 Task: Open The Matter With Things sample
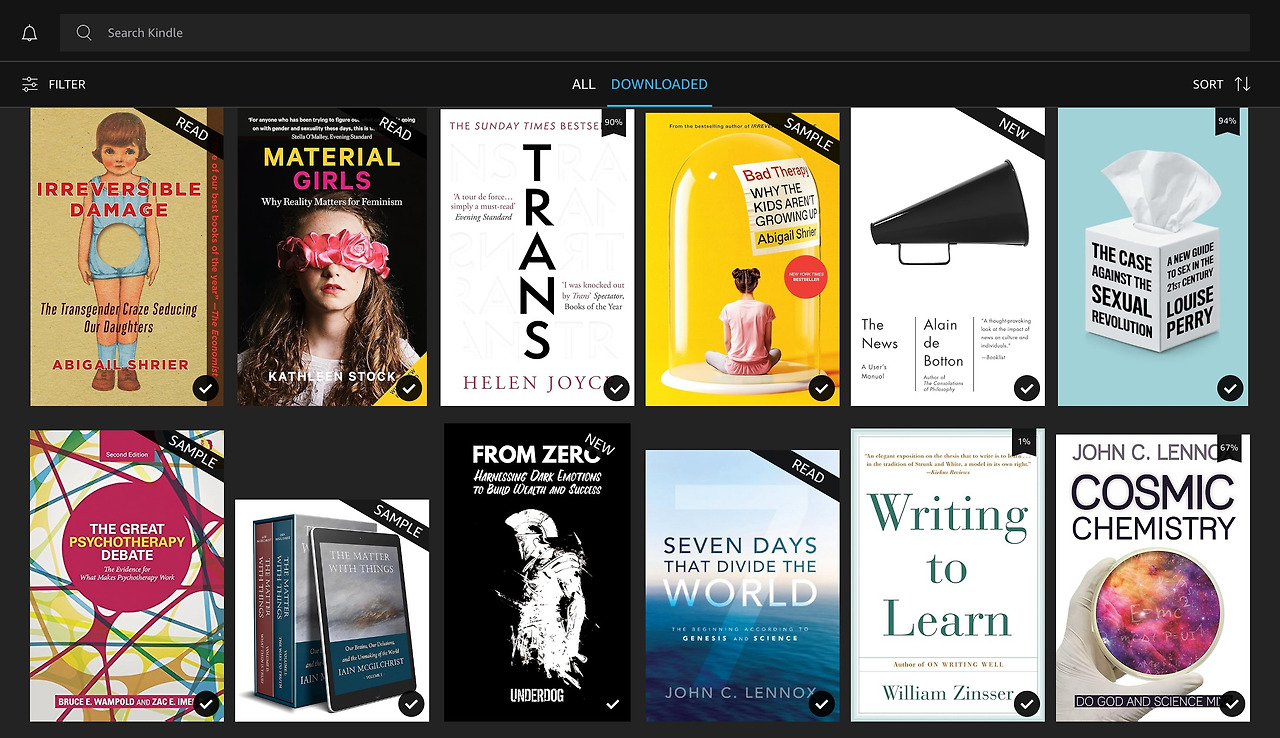[332, 610]
